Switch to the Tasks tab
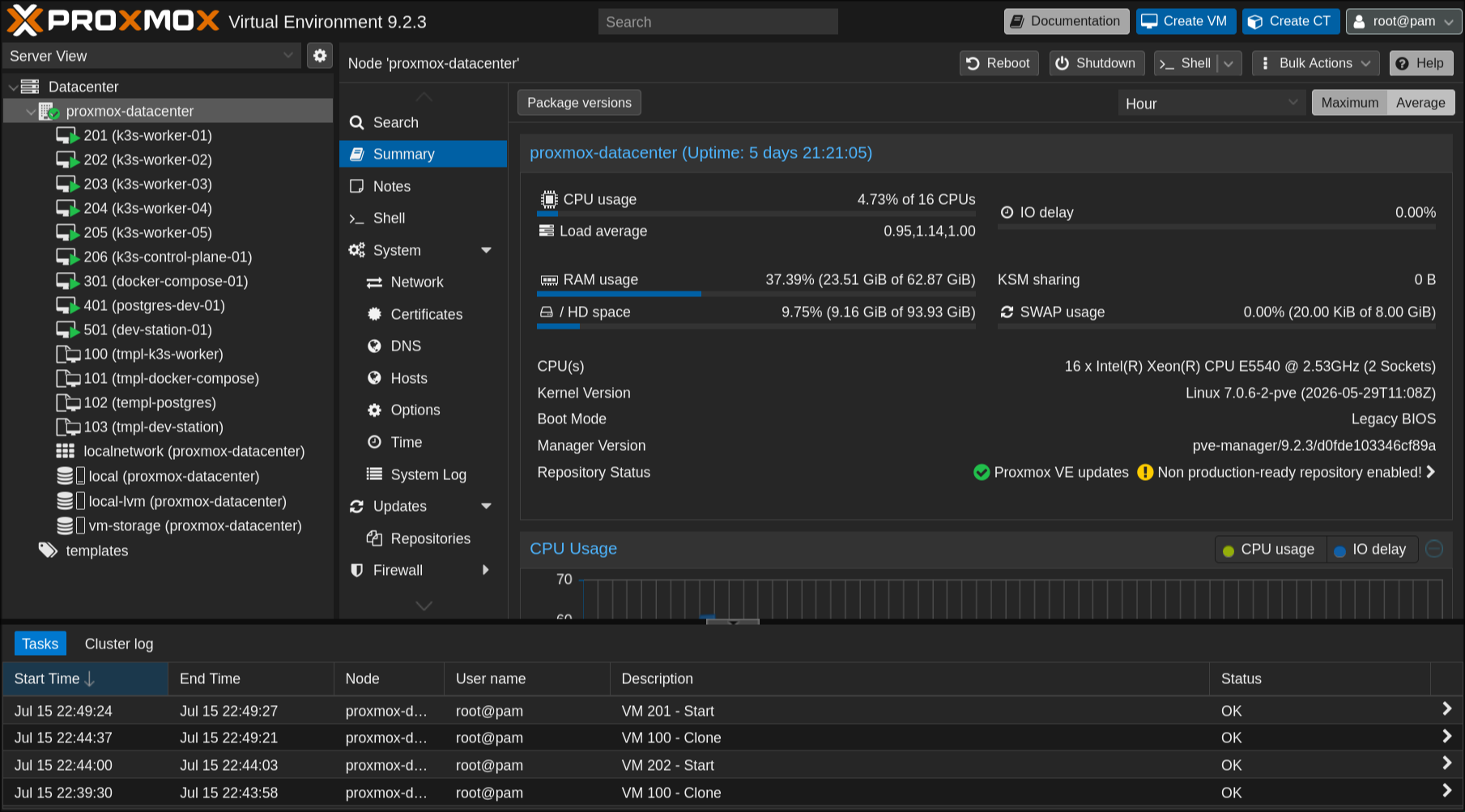This screenshot has width=1465, height=812. click(40, 644)
